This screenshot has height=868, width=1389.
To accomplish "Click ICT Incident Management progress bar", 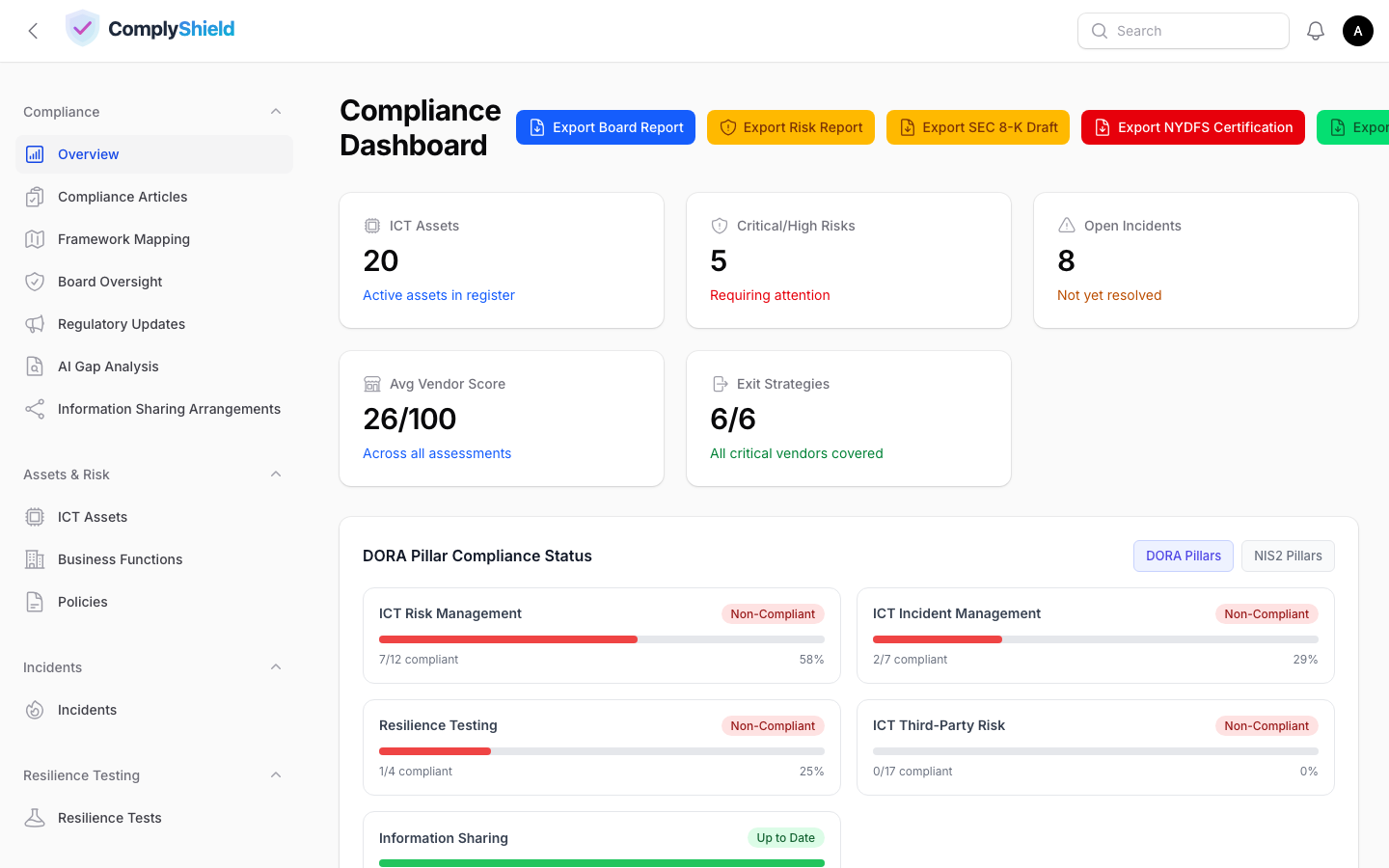I will pos(1096,639).
